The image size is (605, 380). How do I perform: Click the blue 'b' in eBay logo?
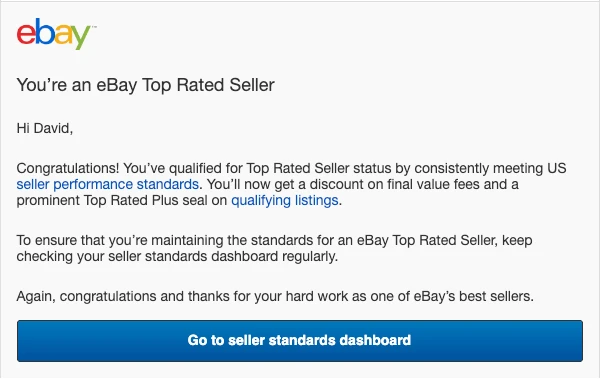point(44,32)
